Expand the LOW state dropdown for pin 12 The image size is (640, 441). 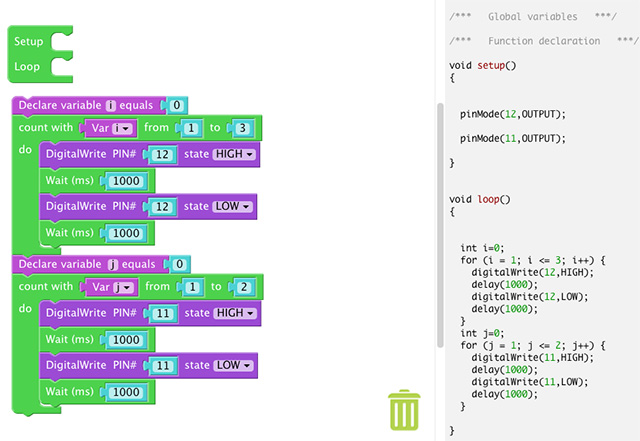[x=233, y=207]
